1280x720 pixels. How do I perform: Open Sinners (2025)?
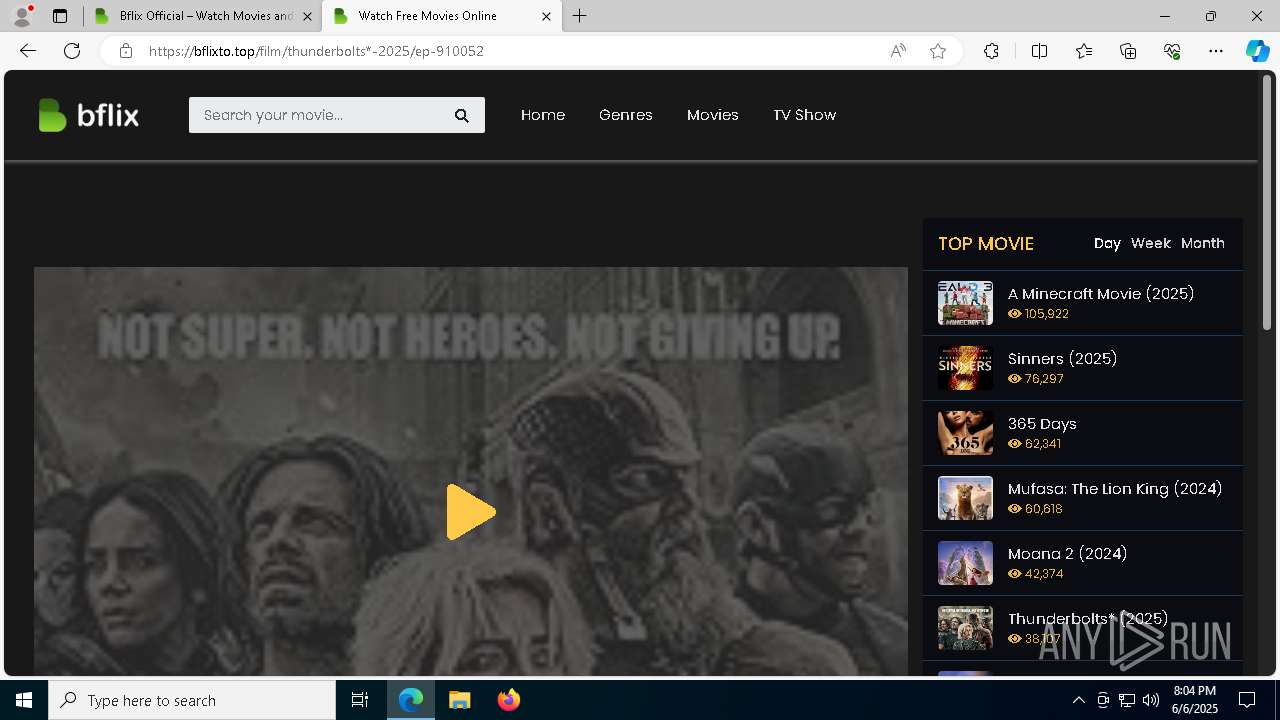(1062, 359)
